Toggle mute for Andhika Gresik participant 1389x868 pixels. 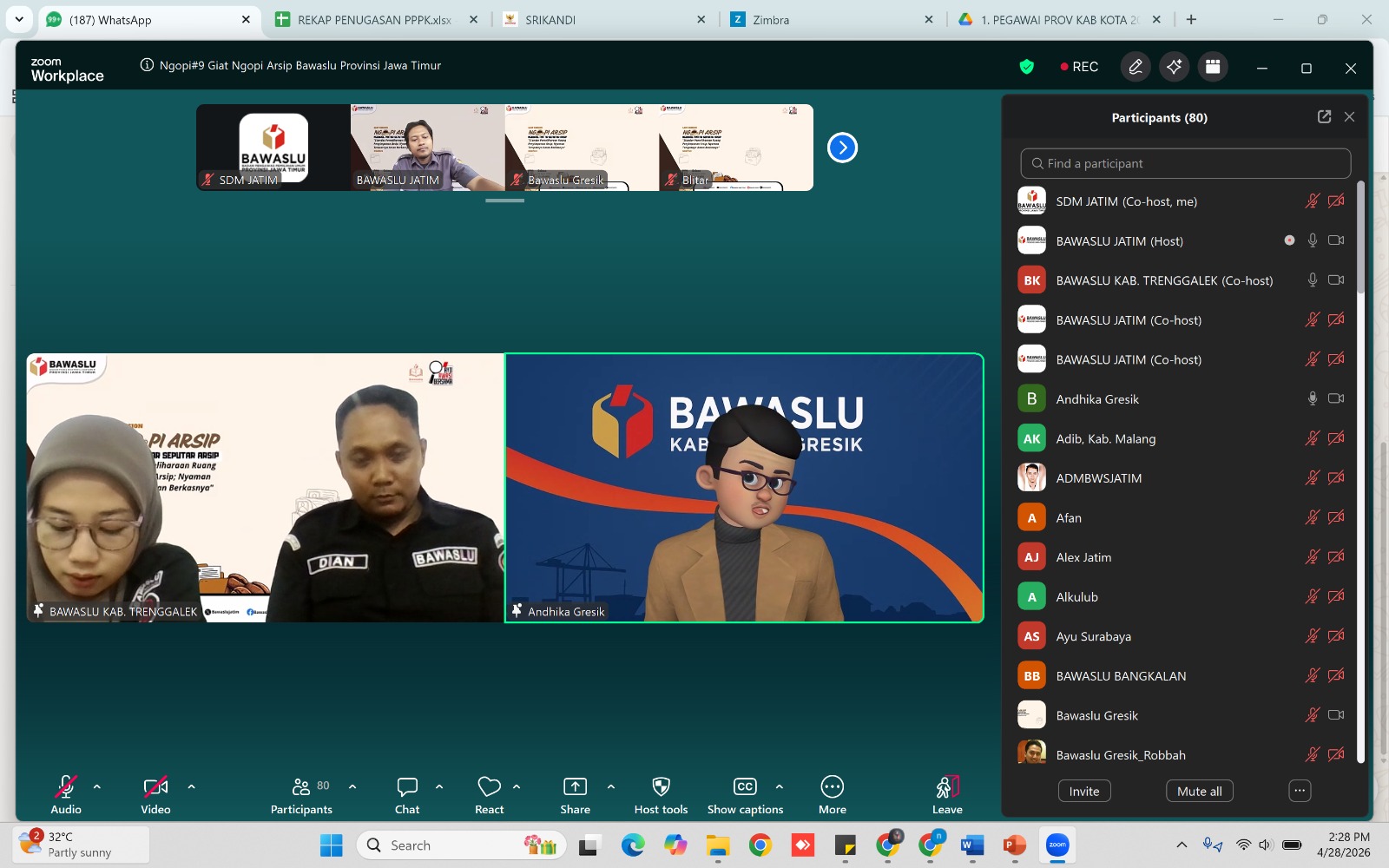[1312, 399]
